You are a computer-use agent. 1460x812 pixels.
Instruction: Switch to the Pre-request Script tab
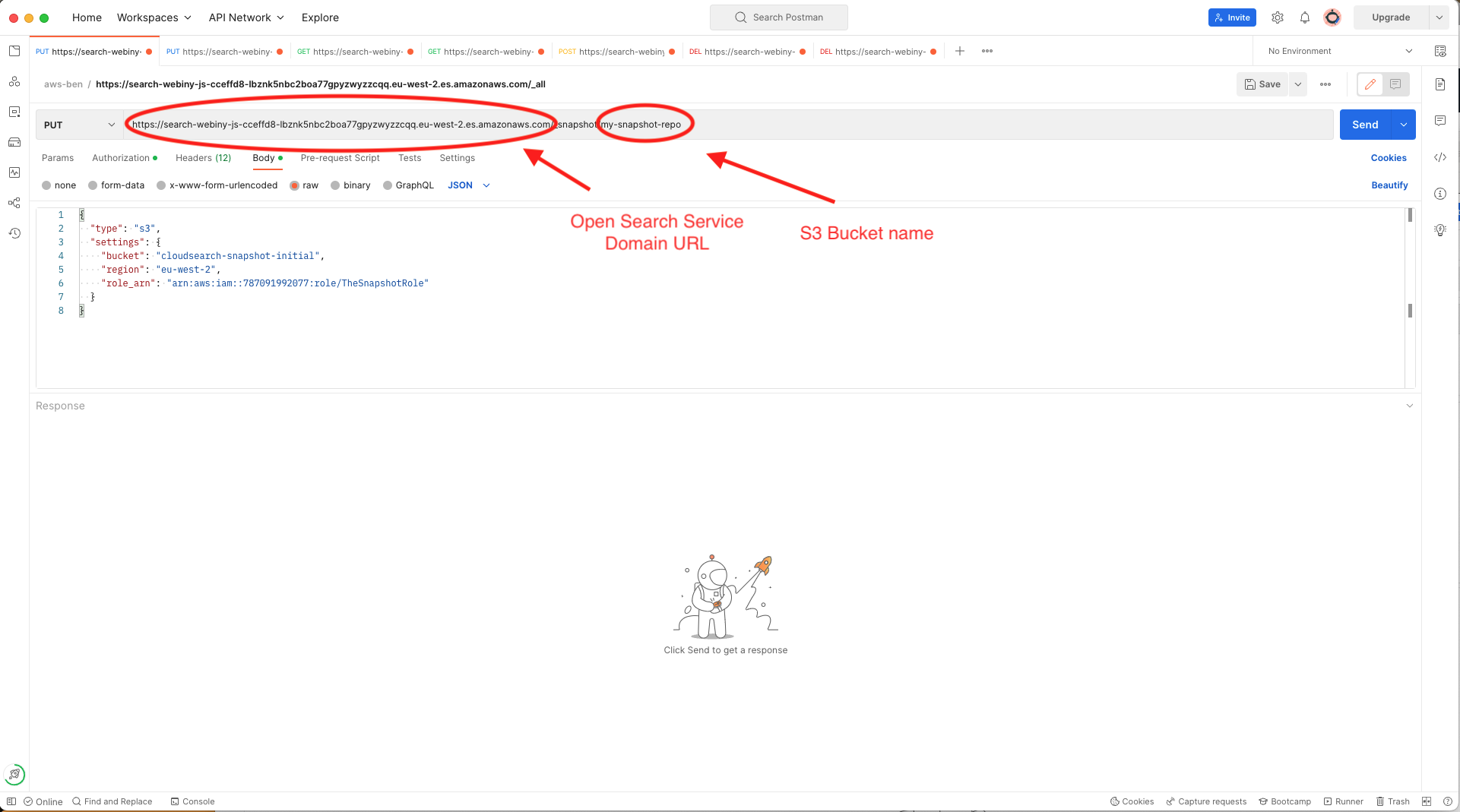point(340,158)
